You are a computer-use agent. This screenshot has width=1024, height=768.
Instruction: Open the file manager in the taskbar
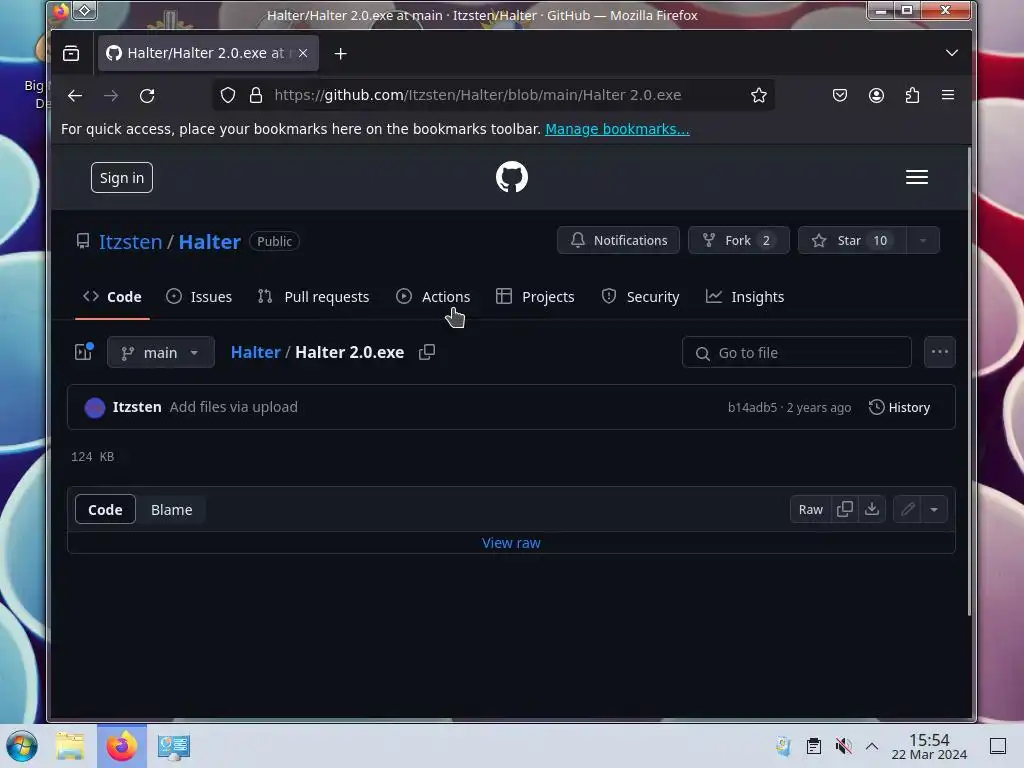click(x=70, y=746)
